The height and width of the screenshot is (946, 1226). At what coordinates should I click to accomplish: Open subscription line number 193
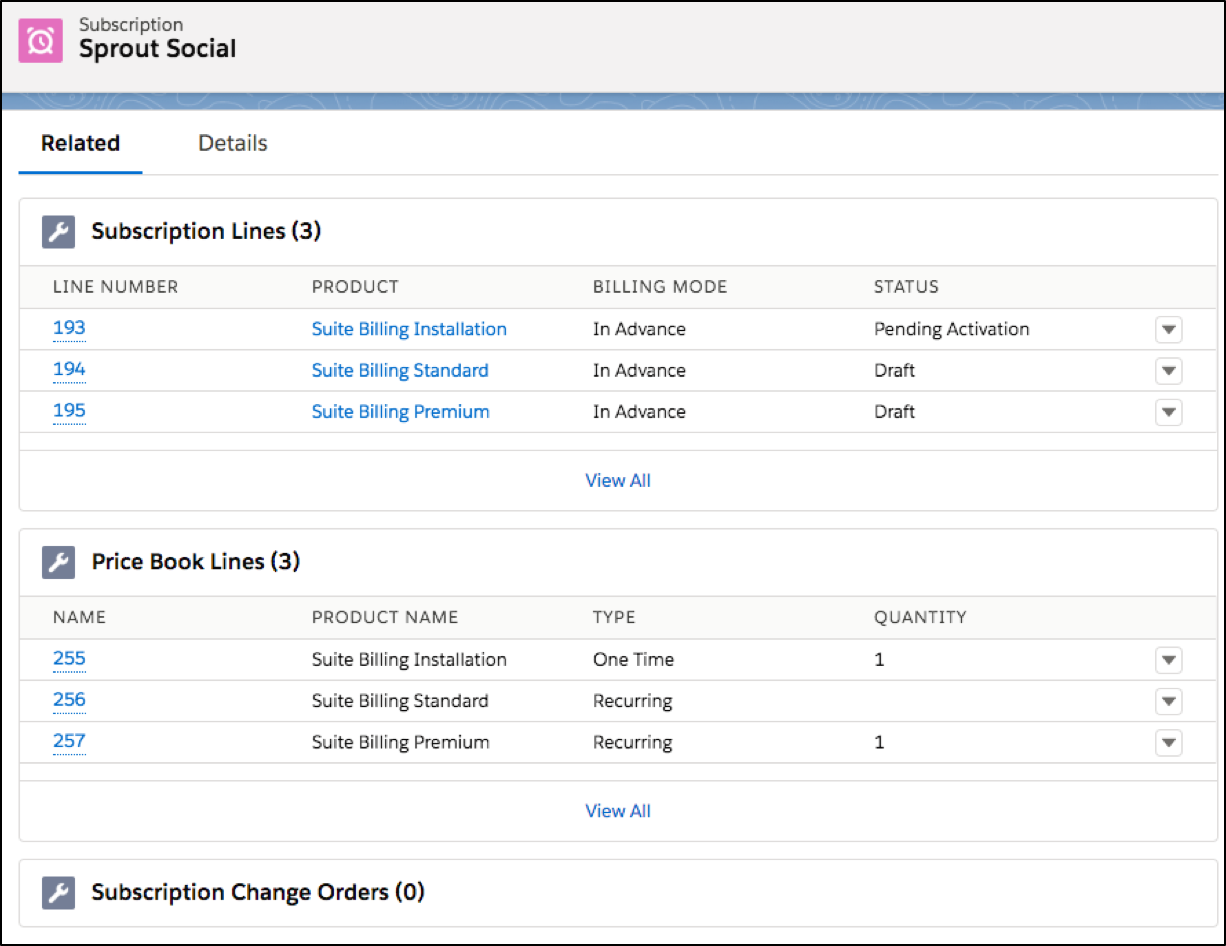coord(69,328)
